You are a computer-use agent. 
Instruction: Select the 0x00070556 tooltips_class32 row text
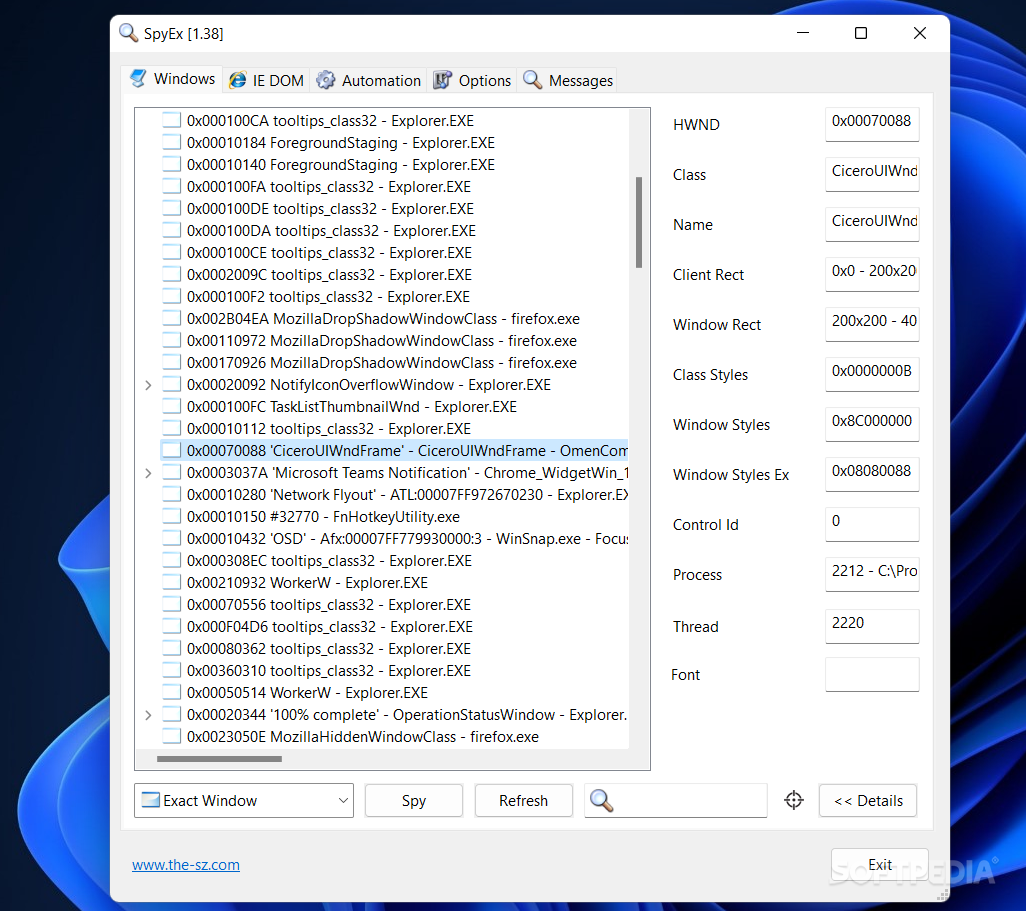pyautogui.click(x=328, y=605)
